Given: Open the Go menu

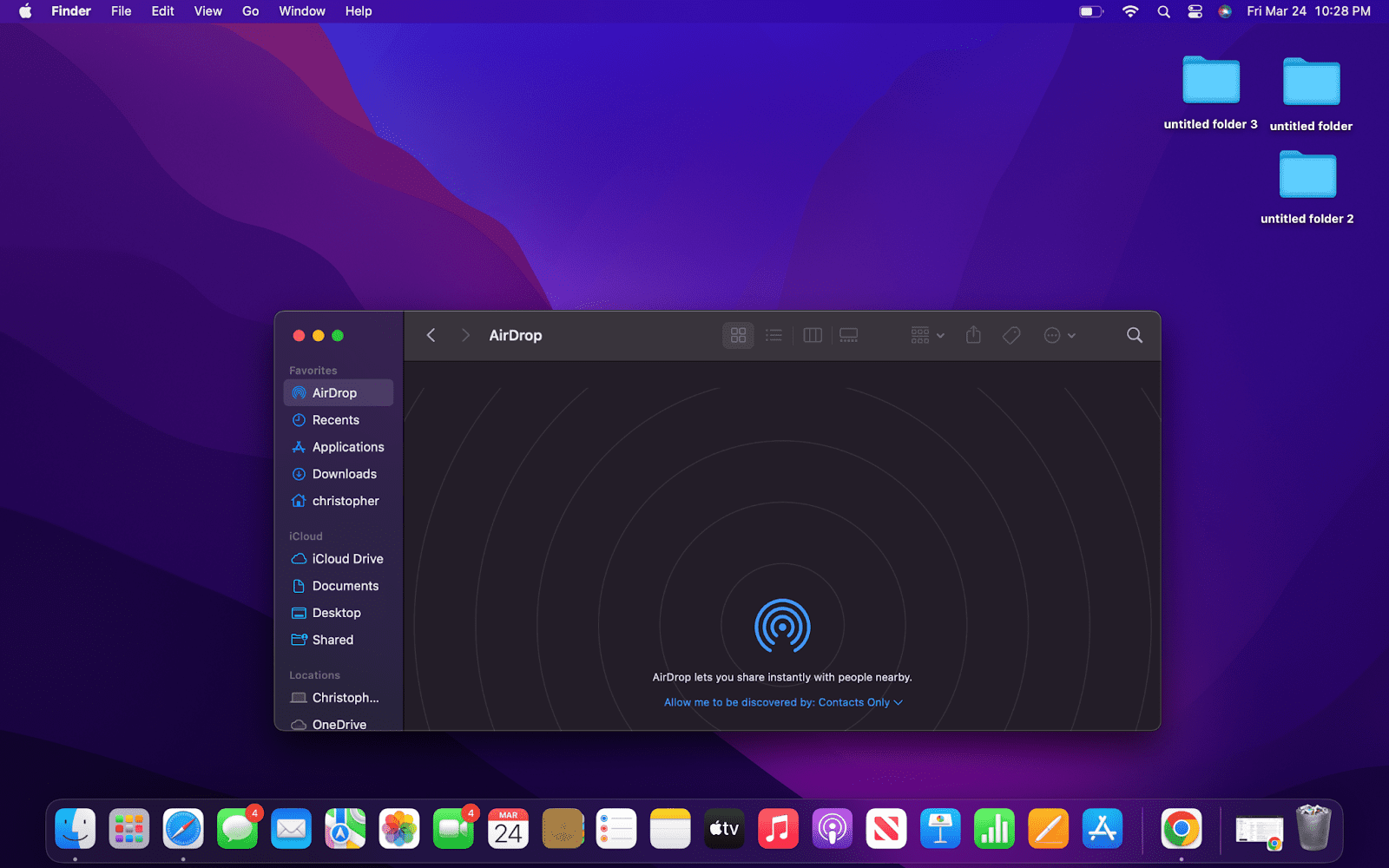Looking at the screenshot, I should [250, 11].
